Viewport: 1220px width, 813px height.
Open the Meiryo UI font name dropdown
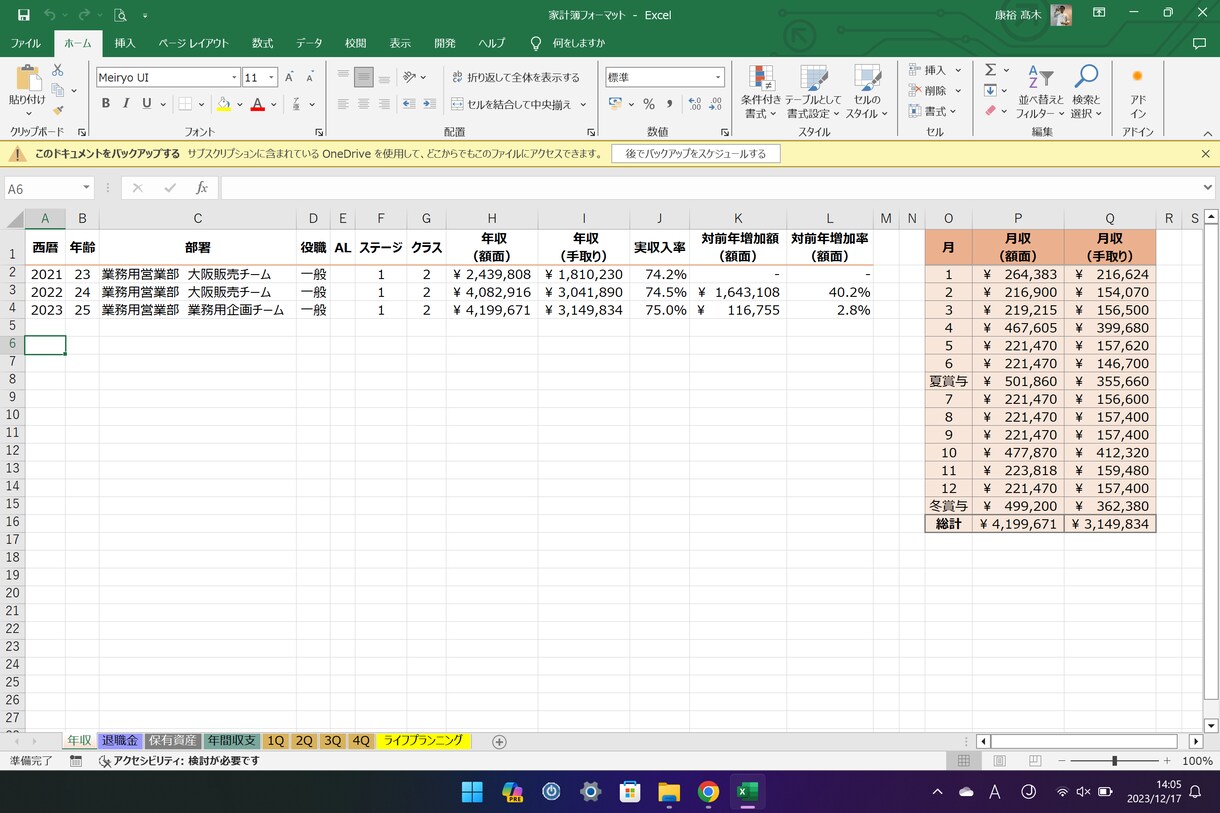[235, 77]
